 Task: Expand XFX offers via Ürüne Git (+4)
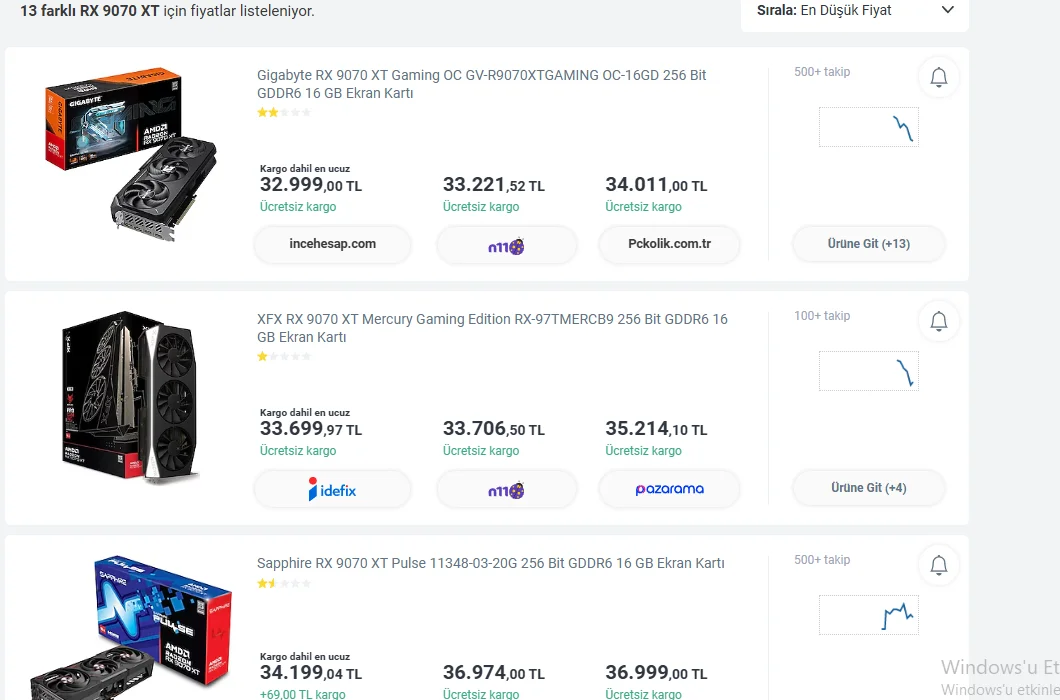tap(868, 488)
